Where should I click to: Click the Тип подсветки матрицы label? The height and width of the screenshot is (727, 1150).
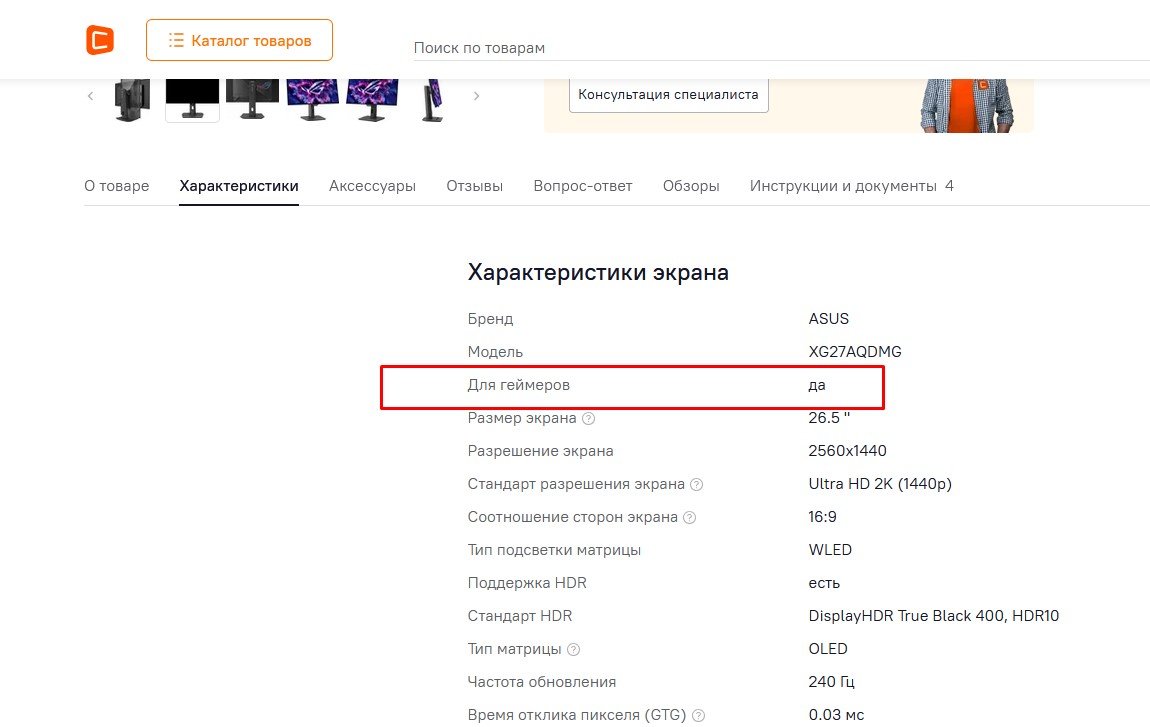554,550
